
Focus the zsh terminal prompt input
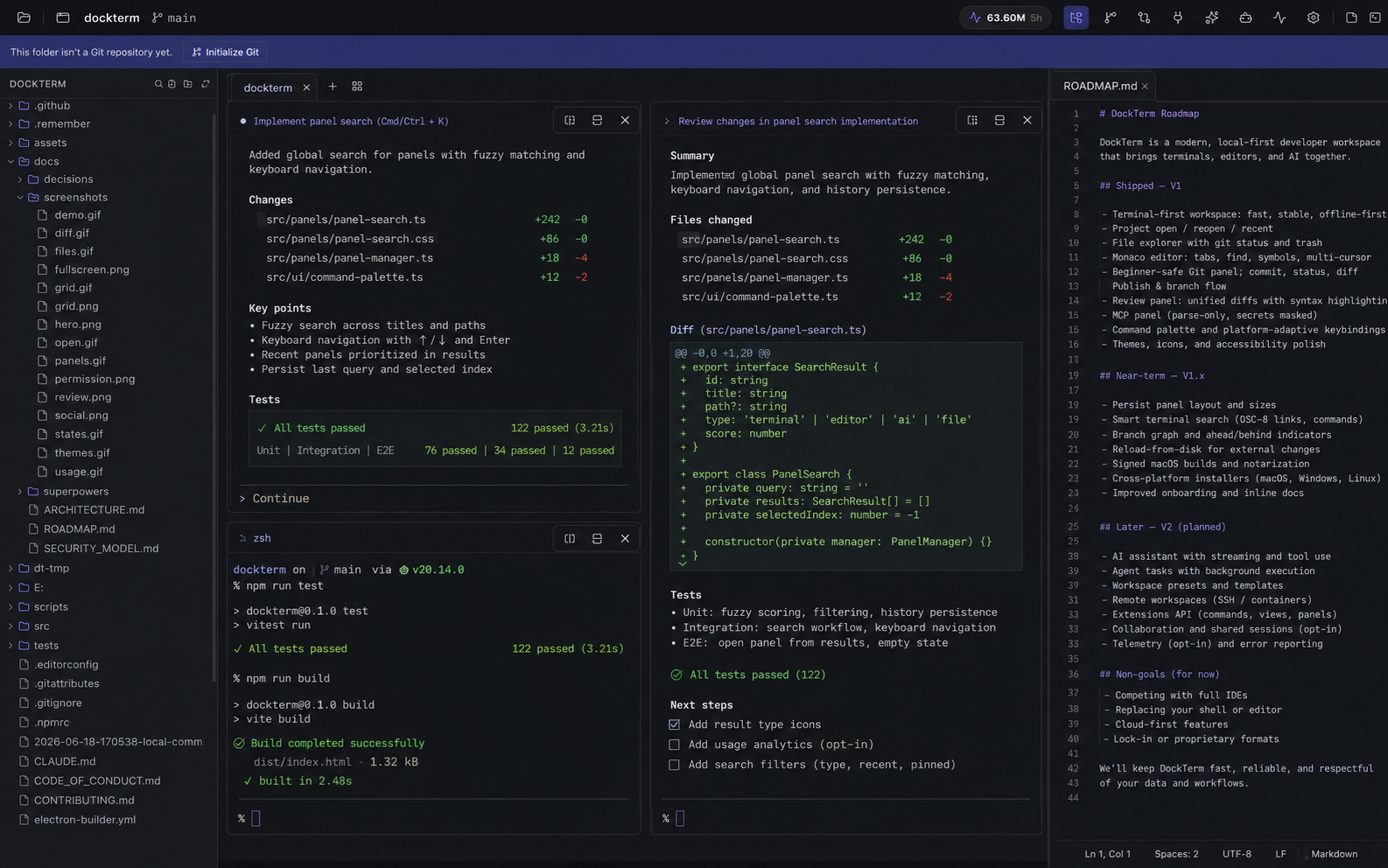pyautogui.click(x=256, y=819)
